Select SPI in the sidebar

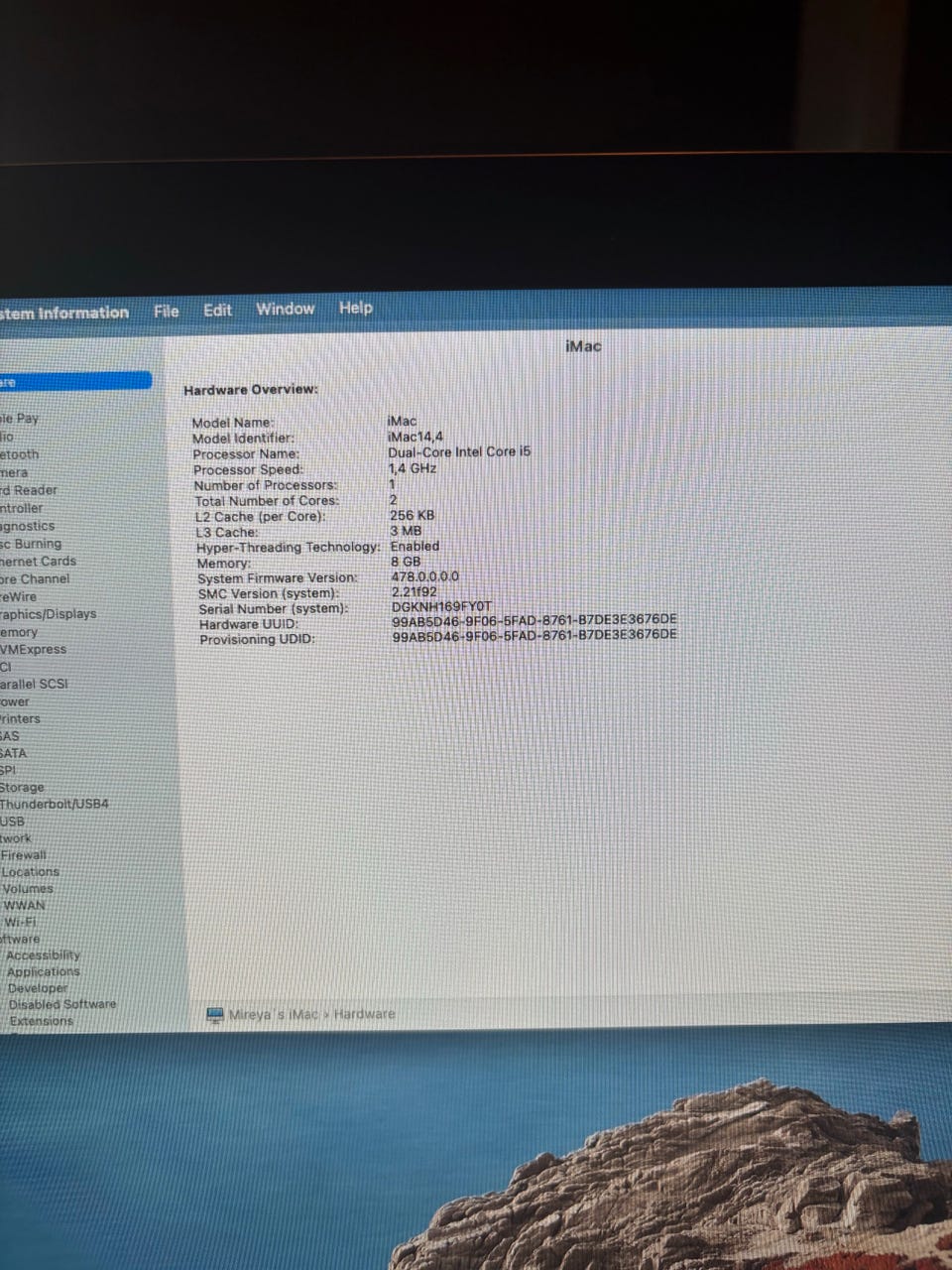point(8,770)
